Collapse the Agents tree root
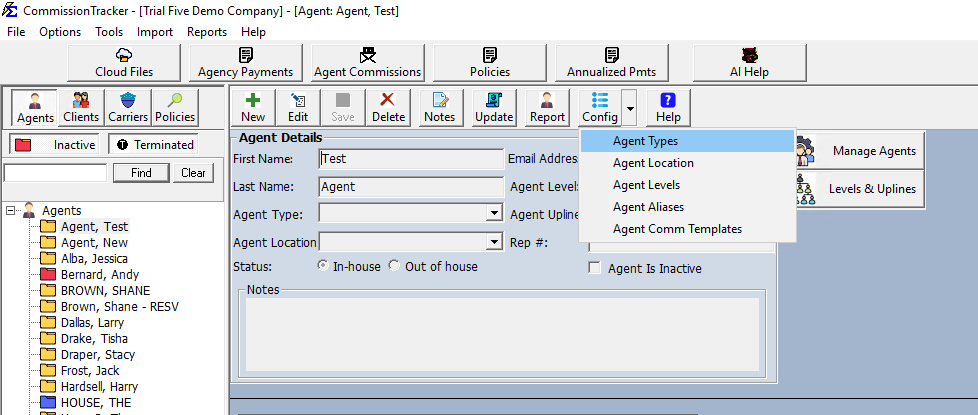Image resolution: width=978 pixels, height=415 pixels. coord(9,210)
